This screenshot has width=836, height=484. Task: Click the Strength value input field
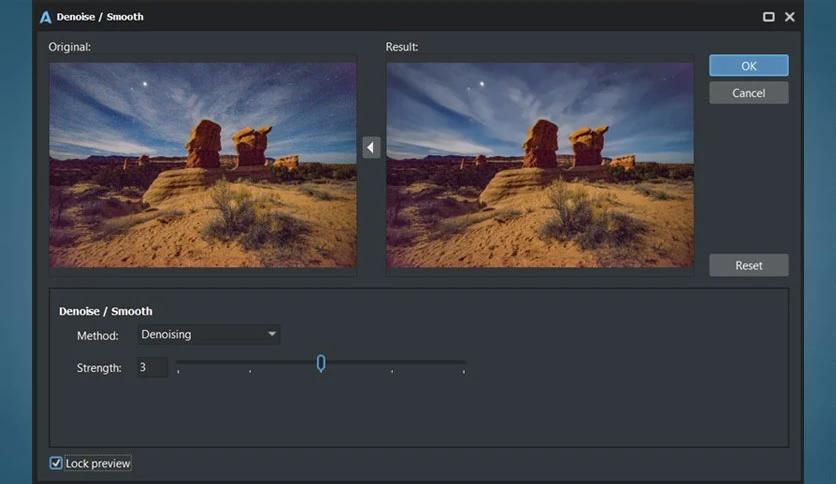(x=152, y=367)
